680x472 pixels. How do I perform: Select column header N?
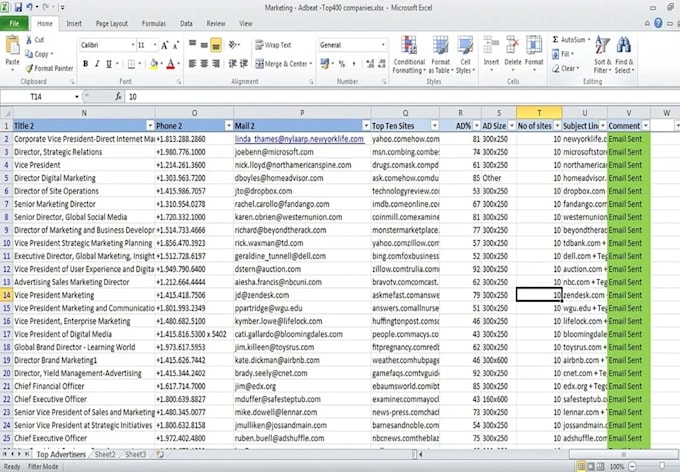[x=84, y=113]
